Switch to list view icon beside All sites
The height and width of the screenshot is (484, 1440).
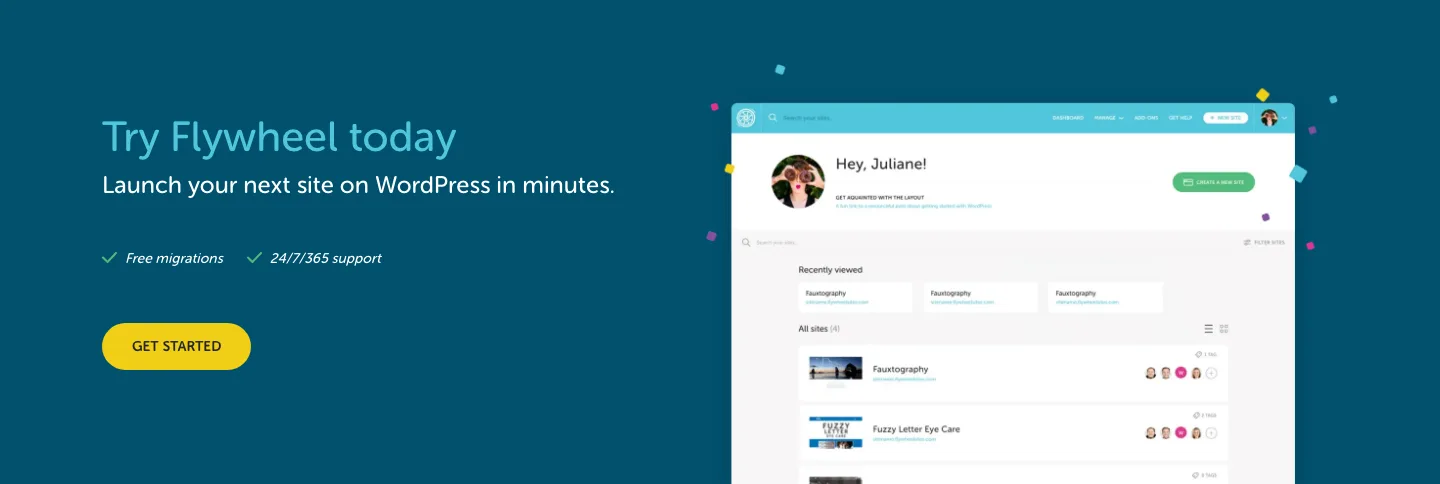(x=1208, y=328)
